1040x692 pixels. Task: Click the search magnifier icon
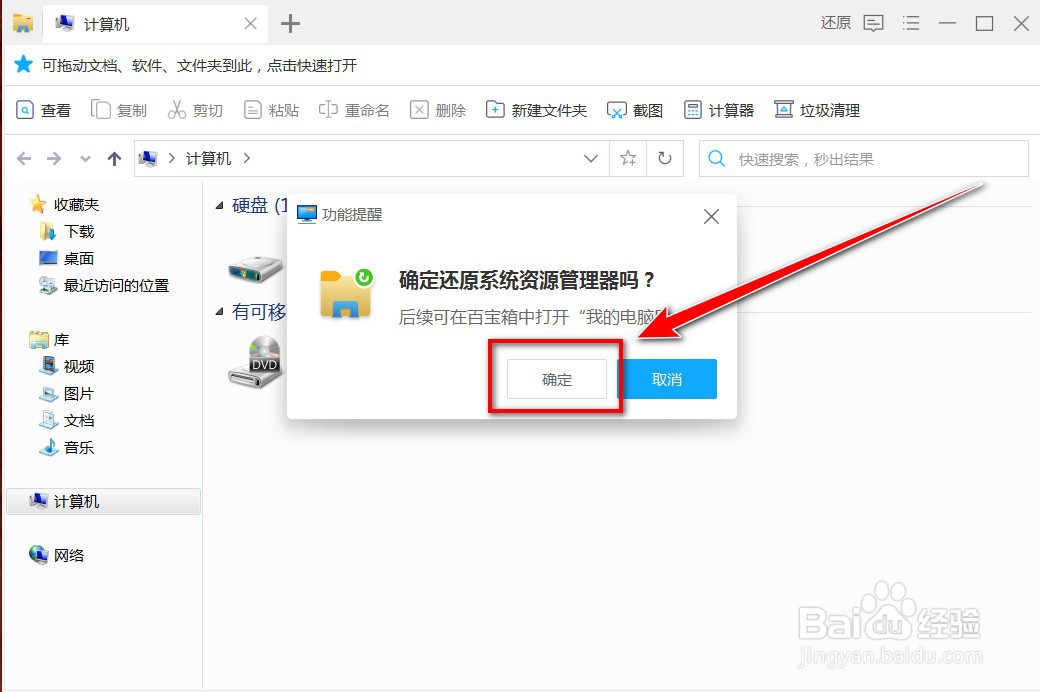(x=716, y=159)
